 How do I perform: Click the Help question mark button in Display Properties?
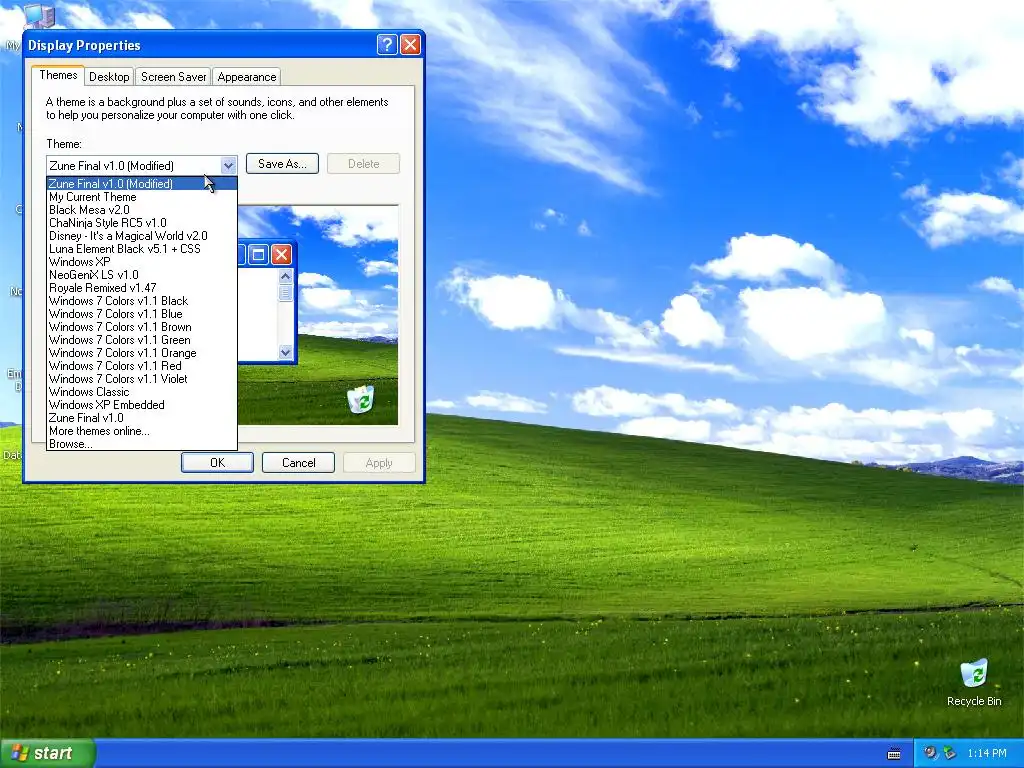pos(387,44)
